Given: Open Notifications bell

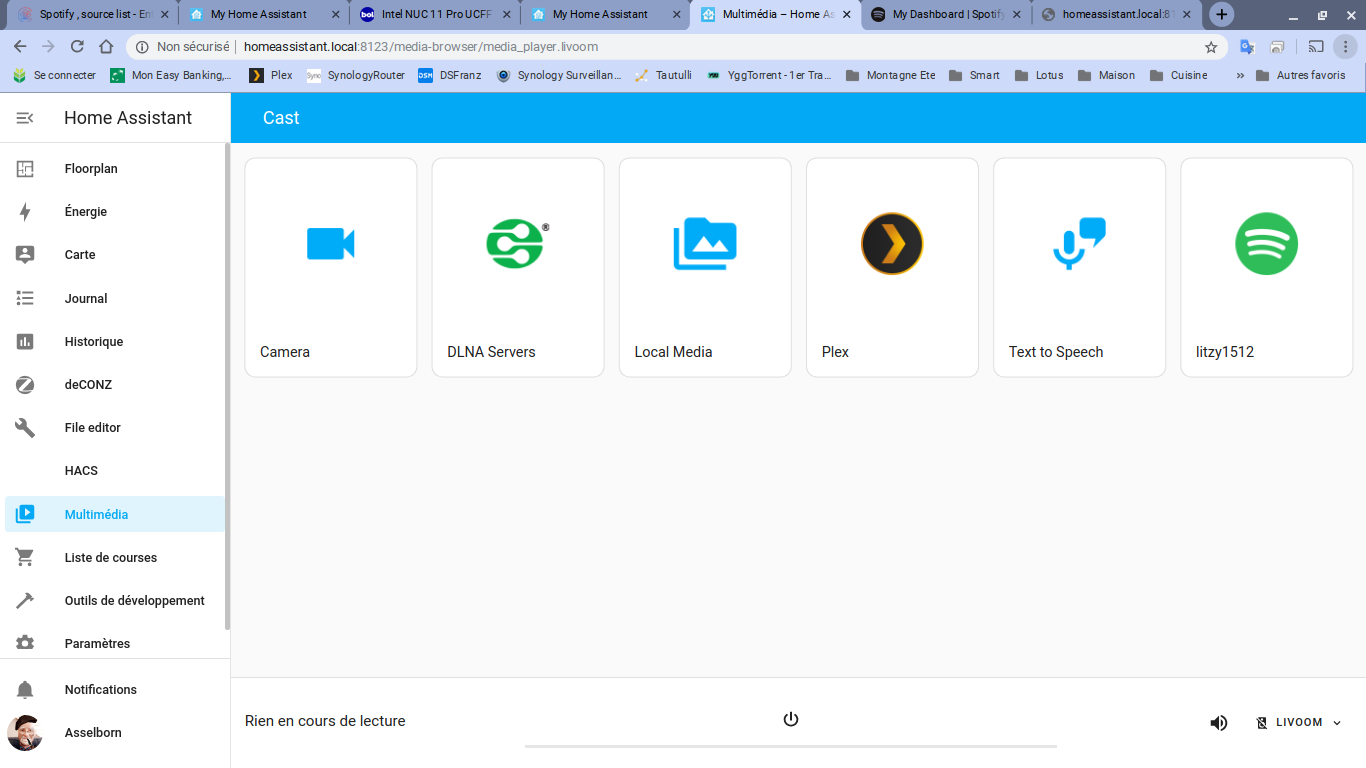Looking at the screenshot, I should pyautogui.click(x=115, y=689).
